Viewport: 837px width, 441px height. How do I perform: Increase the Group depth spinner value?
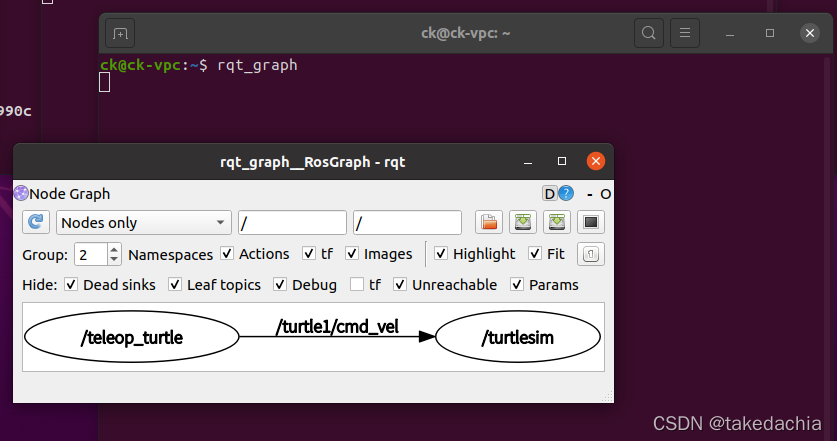pos(114,249)
